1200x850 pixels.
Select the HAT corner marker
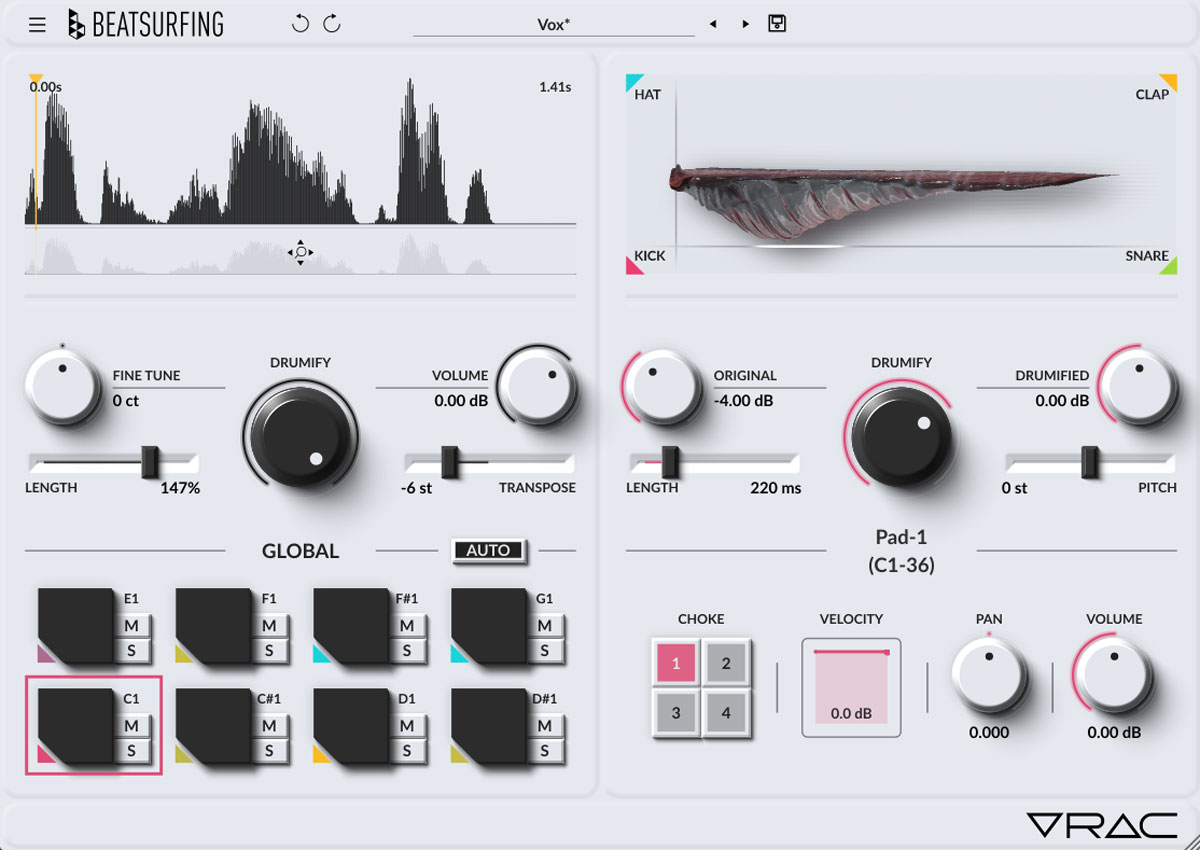pyautogui.click(x=636, y=82)
